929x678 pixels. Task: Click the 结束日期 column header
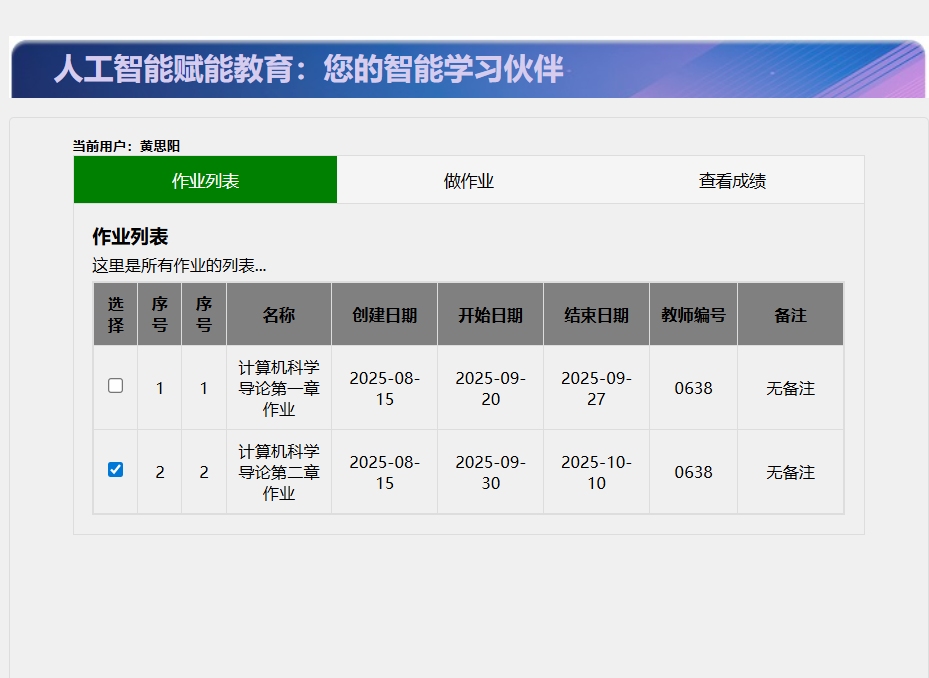(x=596, y=315)
